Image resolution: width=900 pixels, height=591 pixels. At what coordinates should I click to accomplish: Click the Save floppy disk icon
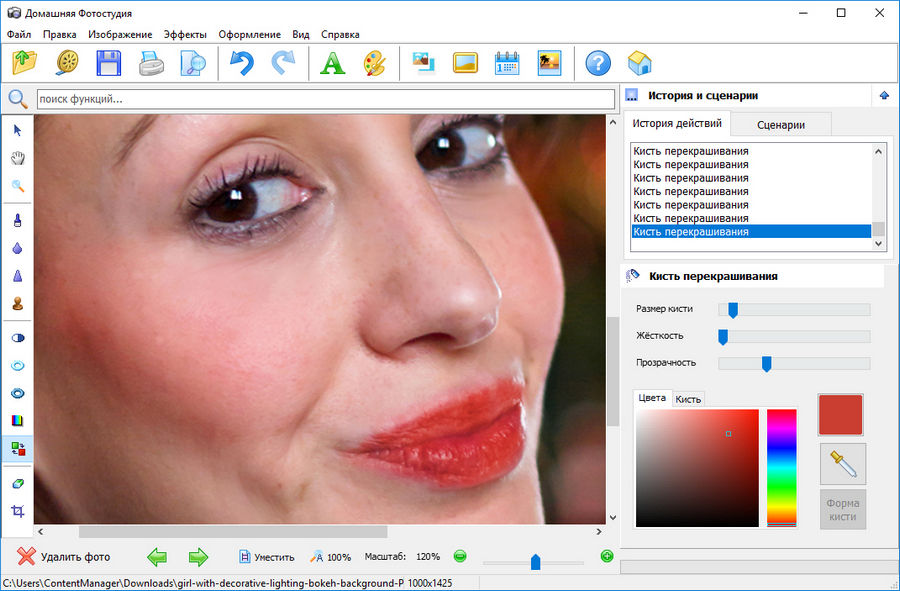pos(108,64)
